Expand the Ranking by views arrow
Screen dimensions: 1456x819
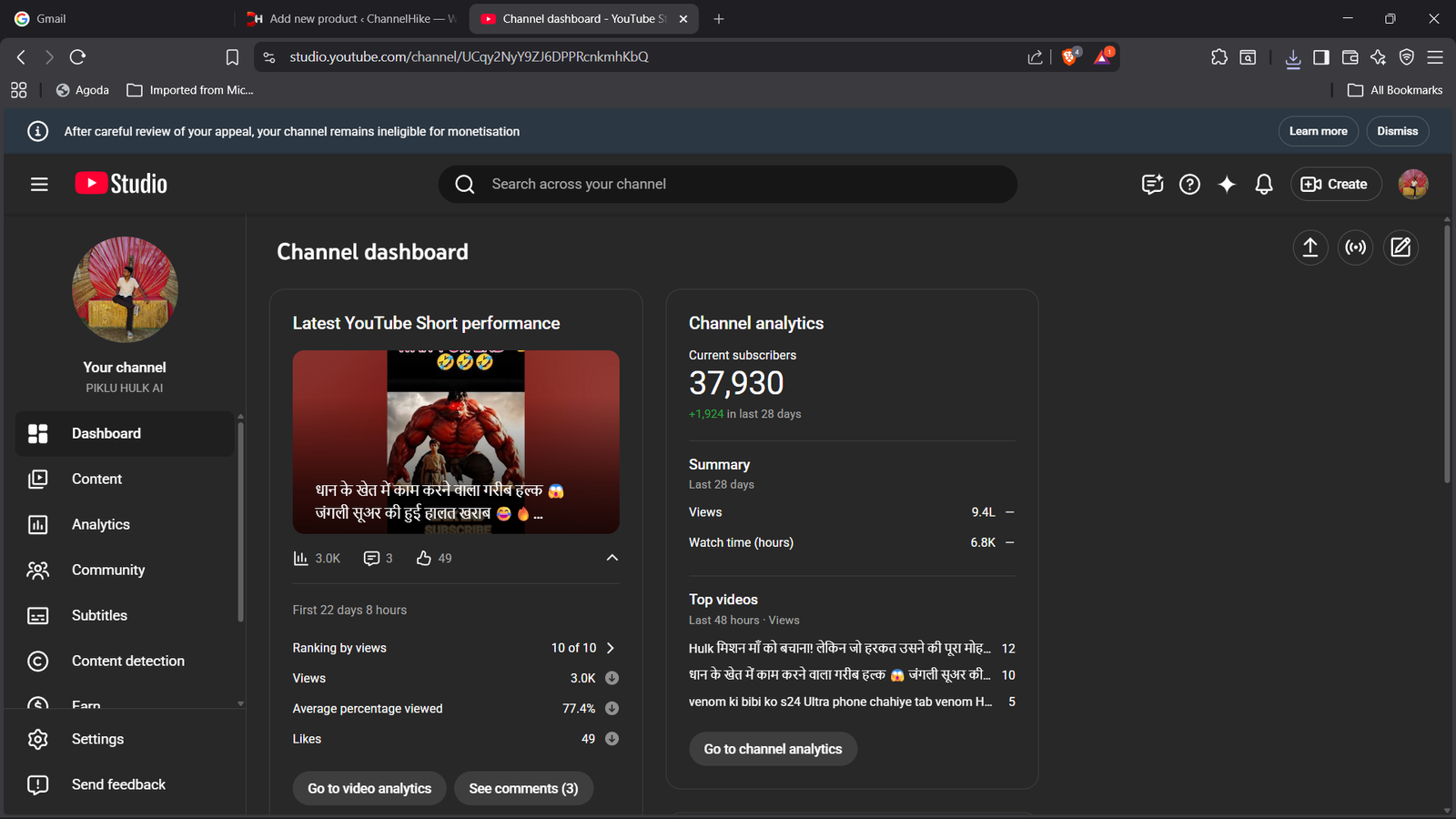[x=611, y=648]
